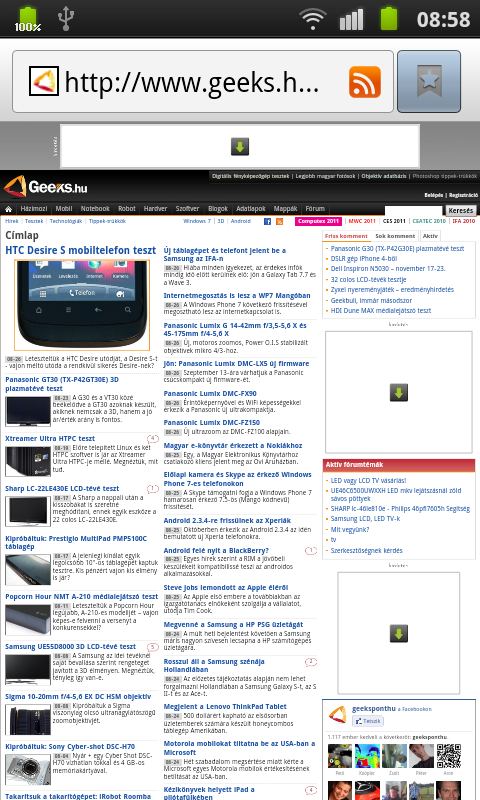Open the Szoftver menu item

tap(187, 209)
